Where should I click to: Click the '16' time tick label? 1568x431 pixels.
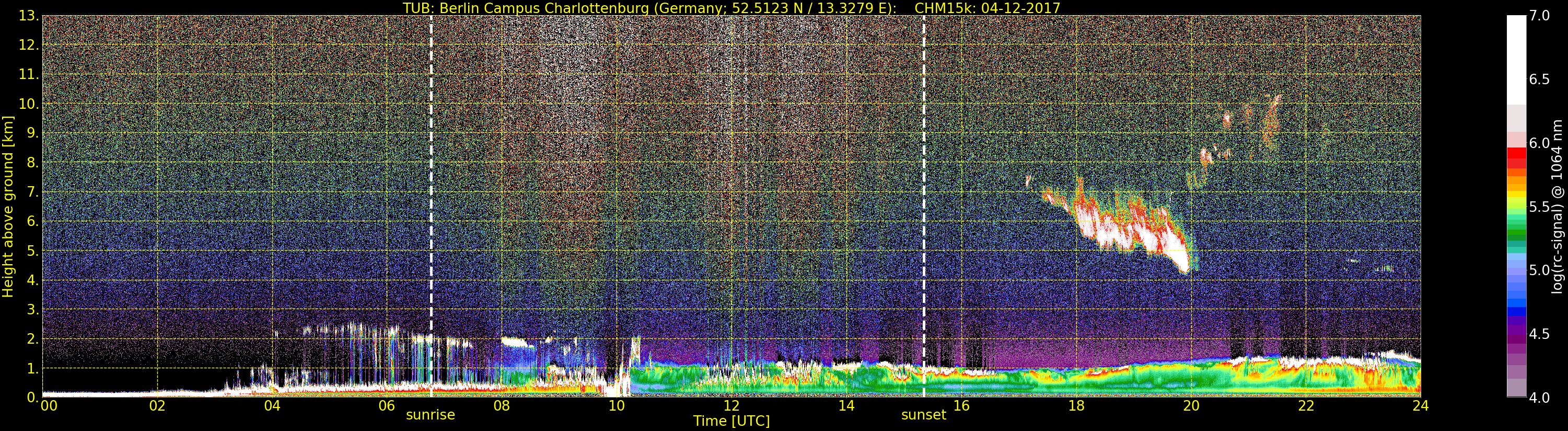[961, 405]
